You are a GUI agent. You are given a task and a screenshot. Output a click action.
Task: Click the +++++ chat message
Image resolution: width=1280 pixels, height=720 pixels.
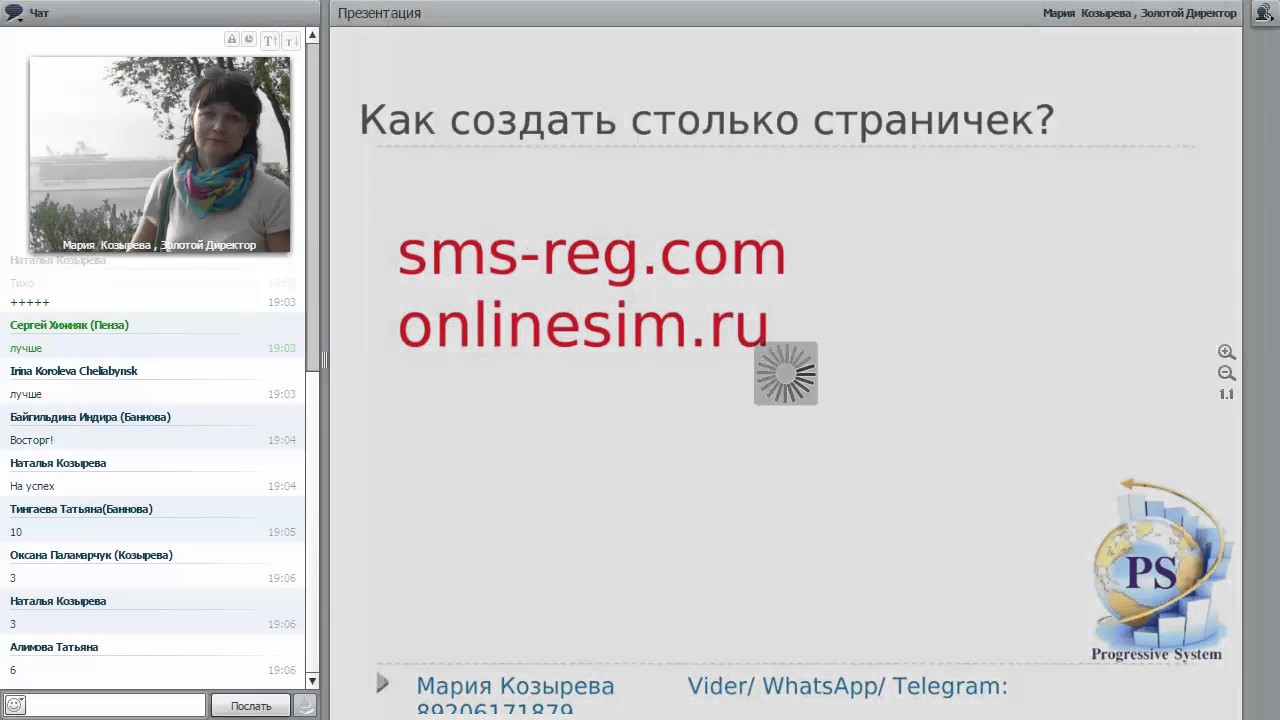[29, 302]
